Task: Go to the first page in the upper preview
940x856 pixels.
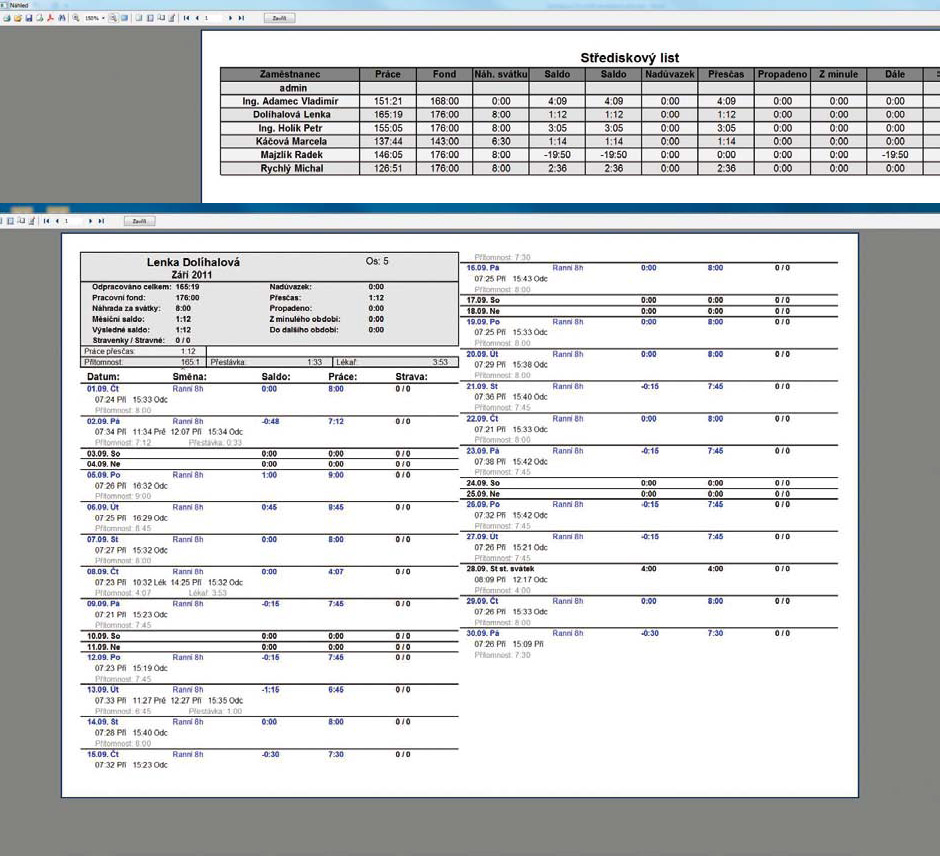Action: 186,18
